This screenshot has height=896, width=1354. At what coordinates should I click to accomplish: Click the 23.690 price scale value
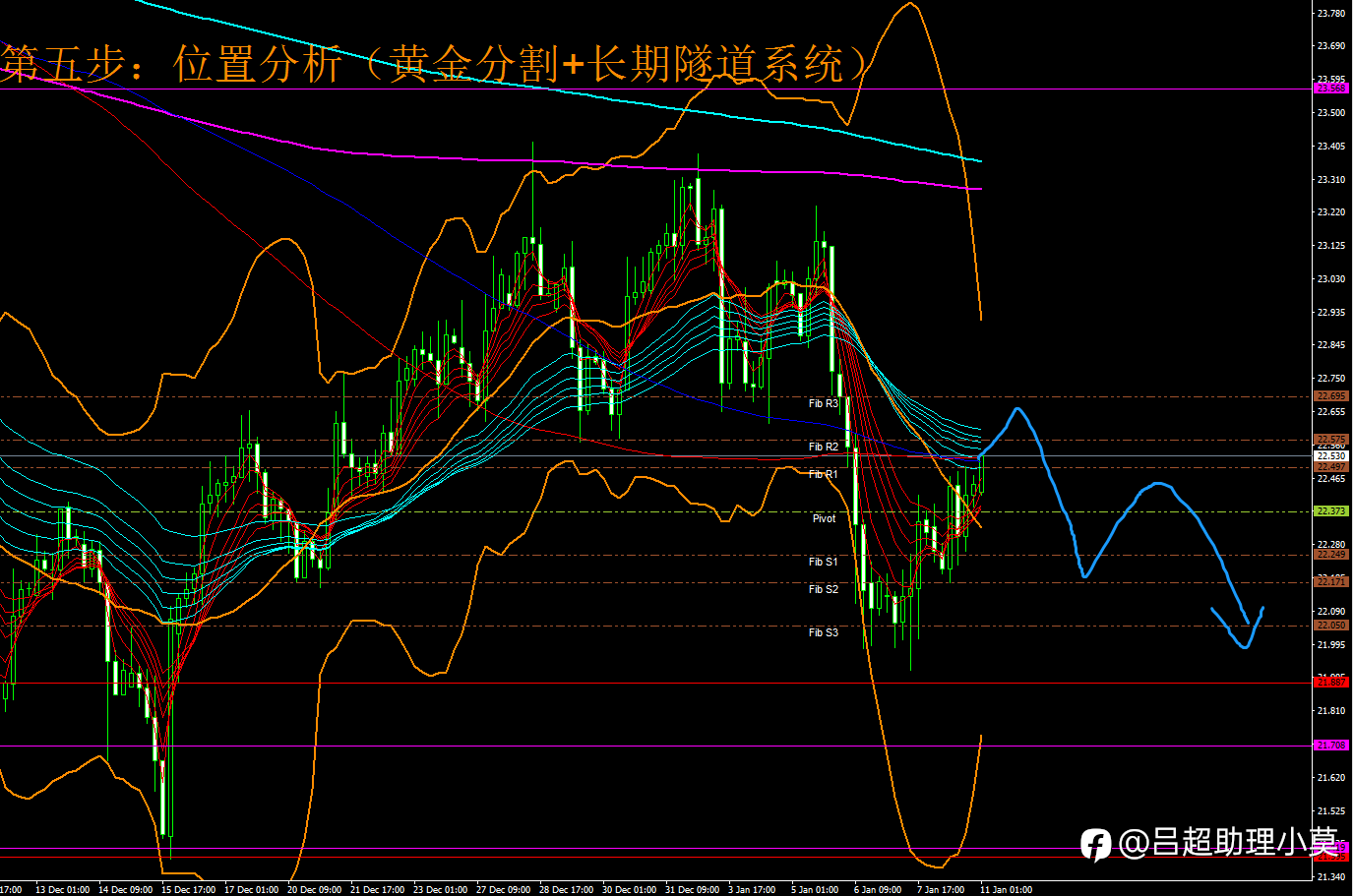tap(1331, 46)
